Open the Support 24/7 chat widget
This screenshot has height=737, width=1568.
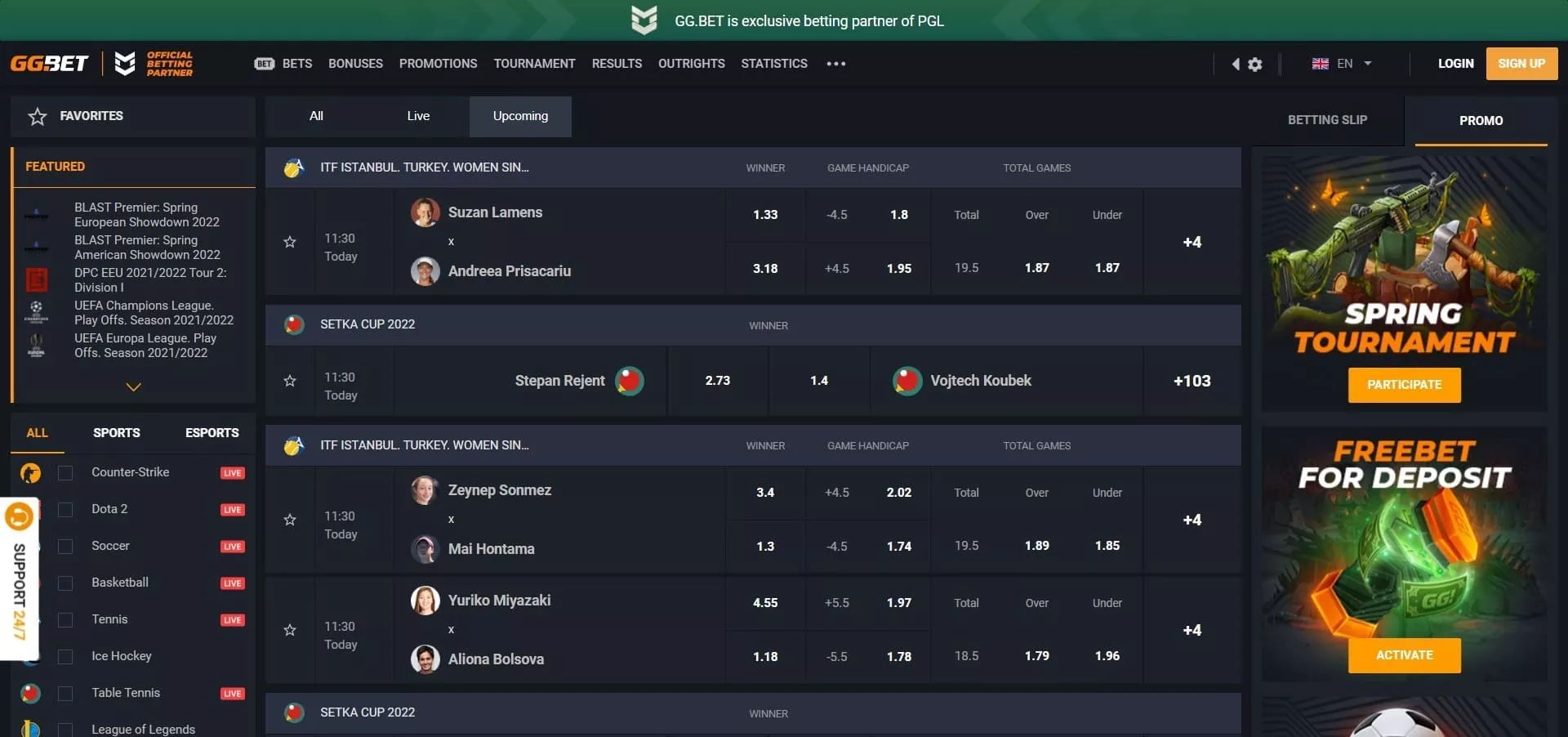(x=19, y=577)
